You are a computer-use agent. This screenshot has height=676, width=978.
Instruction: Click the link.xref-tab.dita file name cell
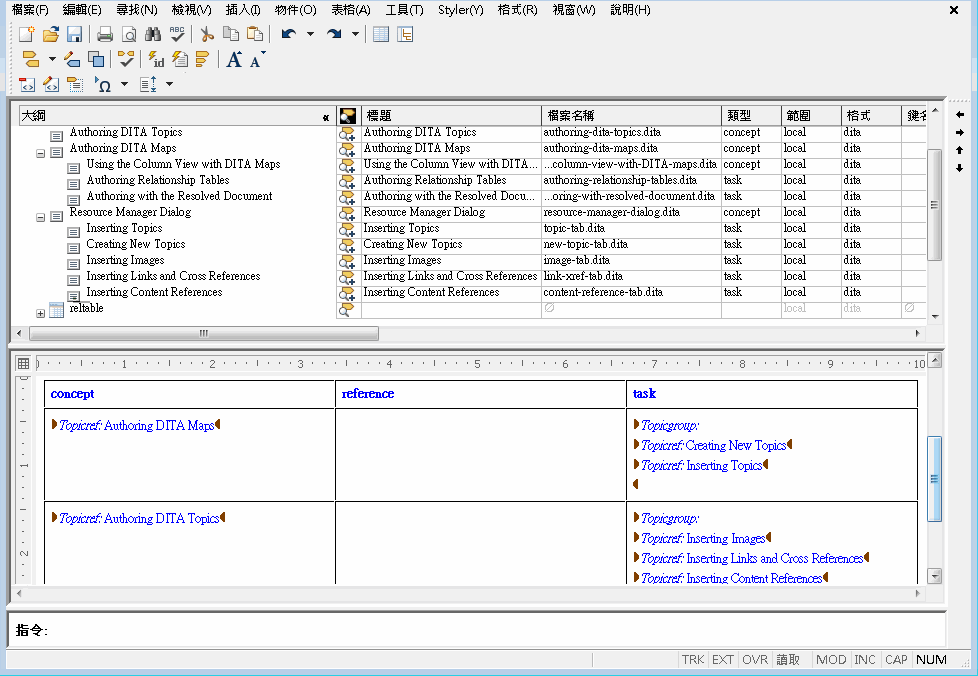point(631,276)
